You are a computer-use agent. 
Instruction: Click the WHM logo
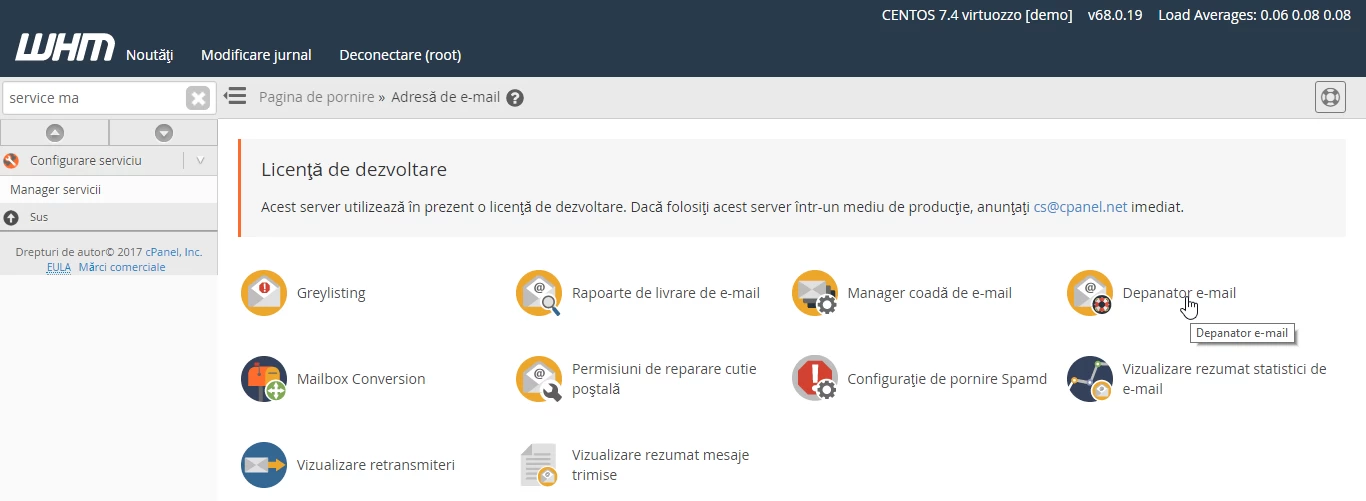coord(63,49)
